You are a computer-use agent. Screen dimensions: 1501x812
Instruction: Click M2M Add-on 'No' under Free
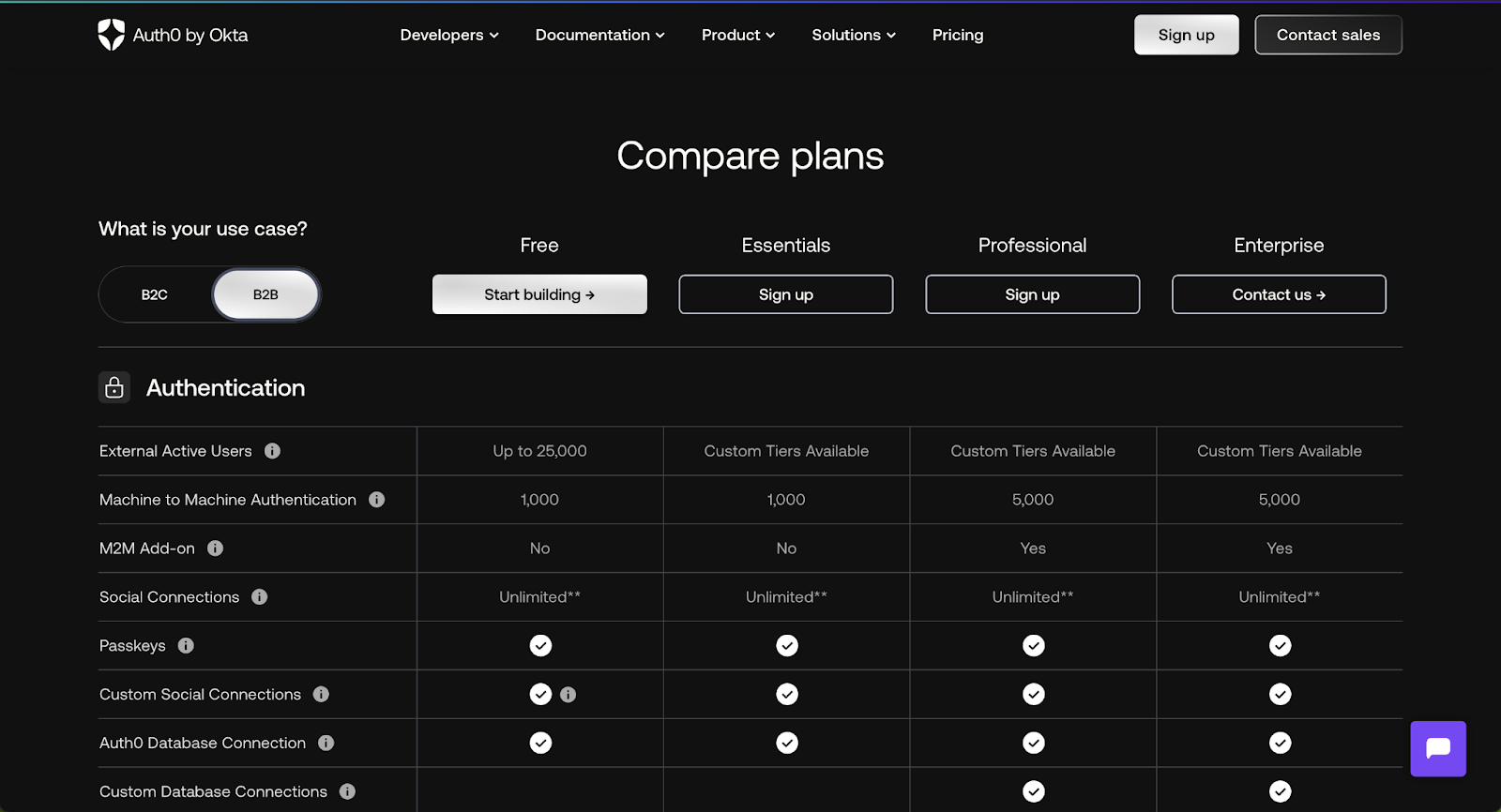540,549
